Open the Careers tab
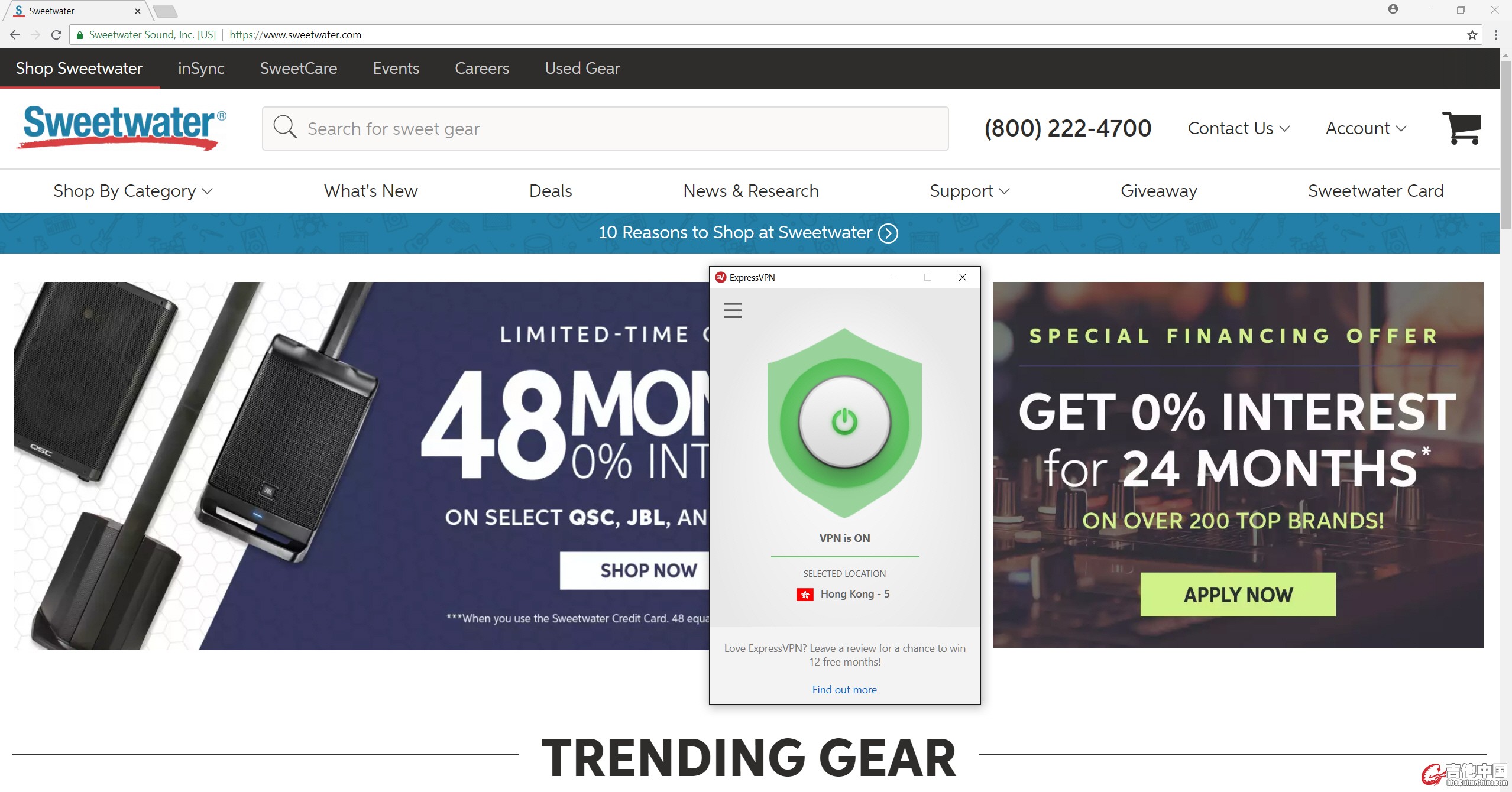1512x792 pixels. [x=482, y=69]
